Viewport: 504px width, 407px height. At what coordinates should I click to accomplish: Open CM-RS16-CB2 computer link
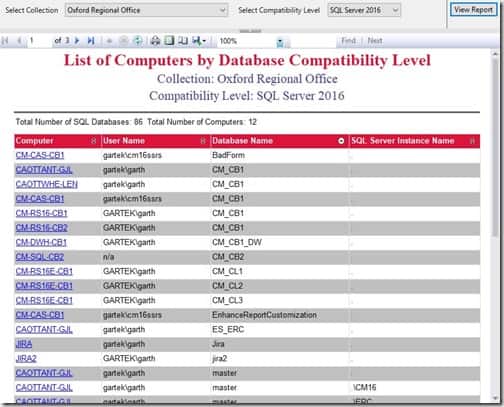coord(42,228)
